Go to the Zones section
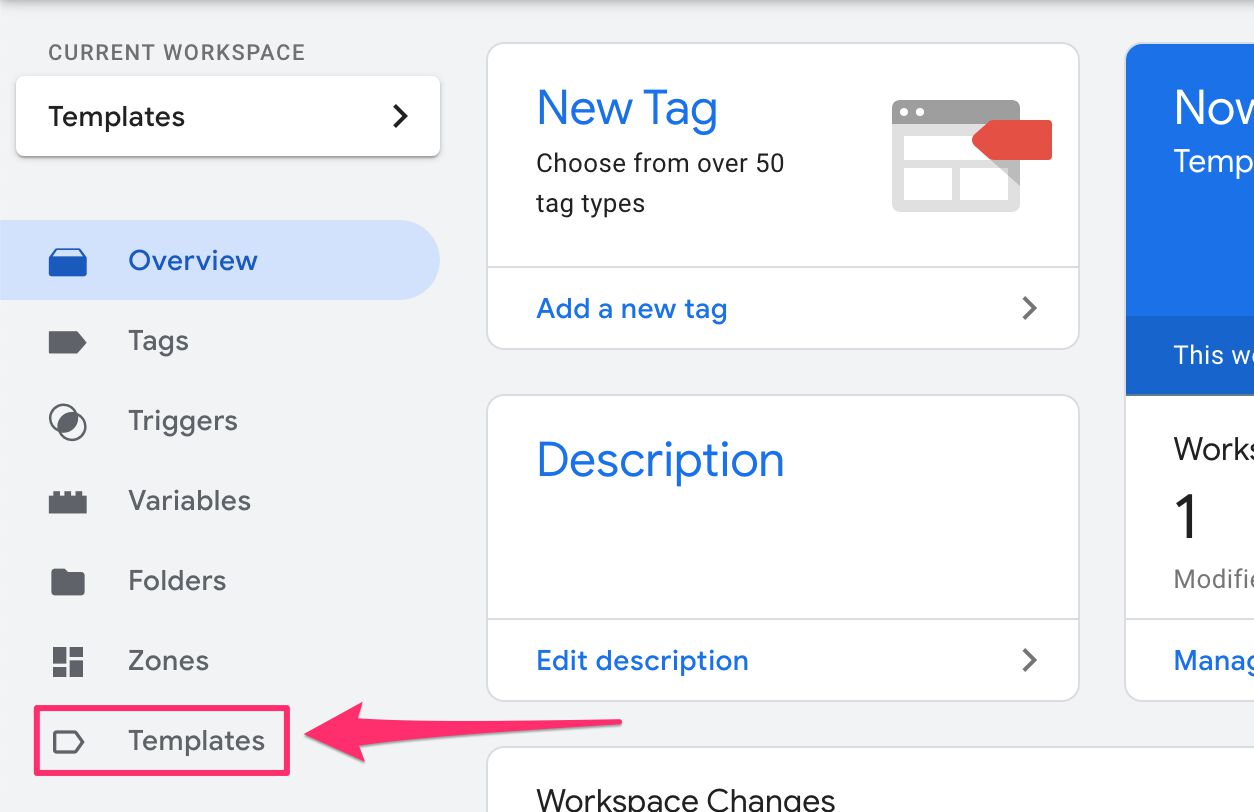This screenshot has height=812, width=1254. [x=168, y=661]
